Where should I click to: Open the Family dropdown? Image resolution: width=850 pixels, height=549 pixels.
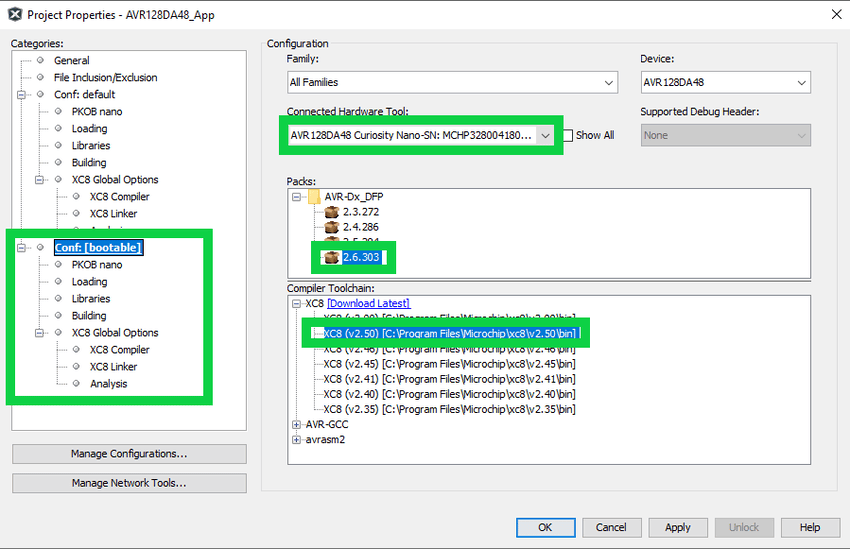point(453,82)
